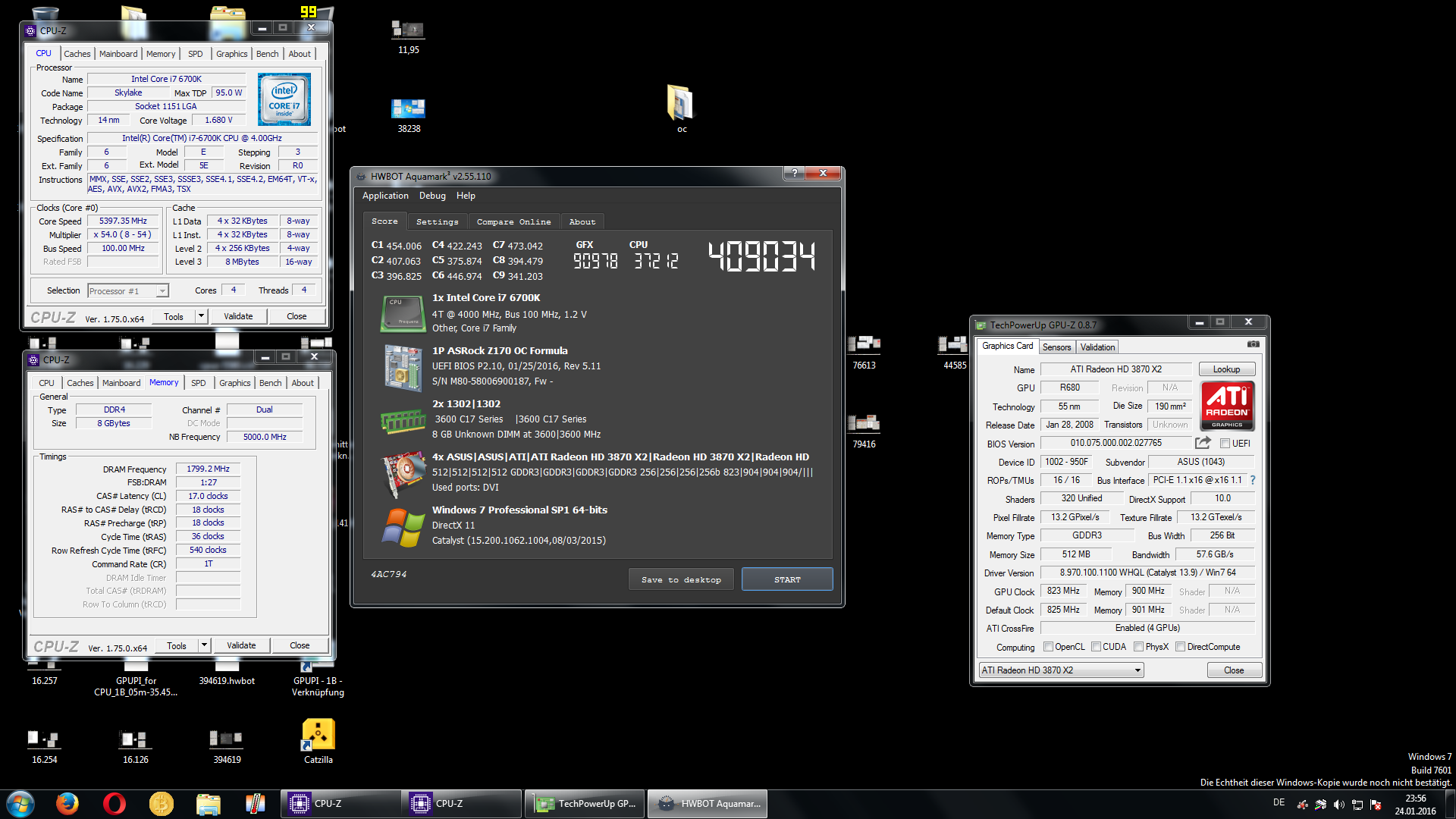Switch to Validation tab in GPU-Z

[1097, 347]
